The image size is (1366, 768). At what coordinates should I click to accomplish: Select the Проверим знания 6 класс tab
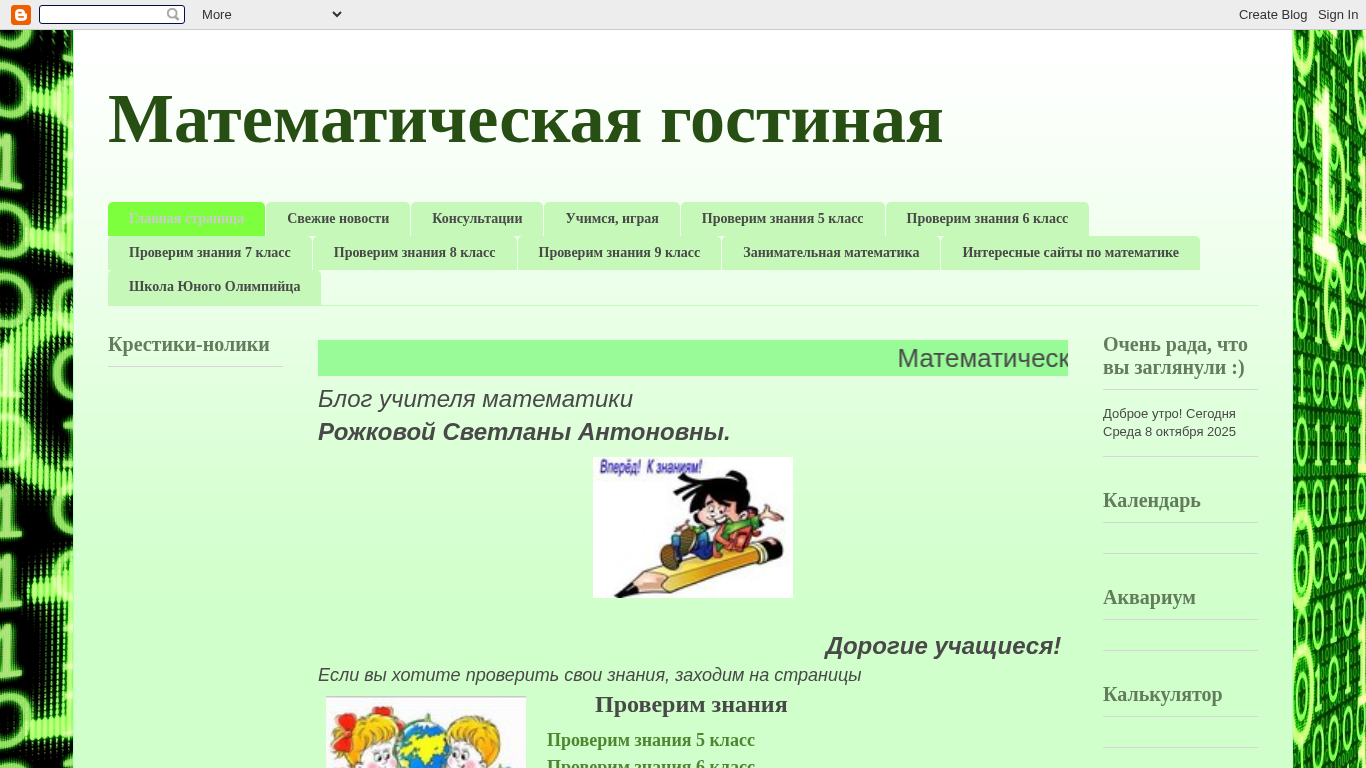(x=987, y=219)
